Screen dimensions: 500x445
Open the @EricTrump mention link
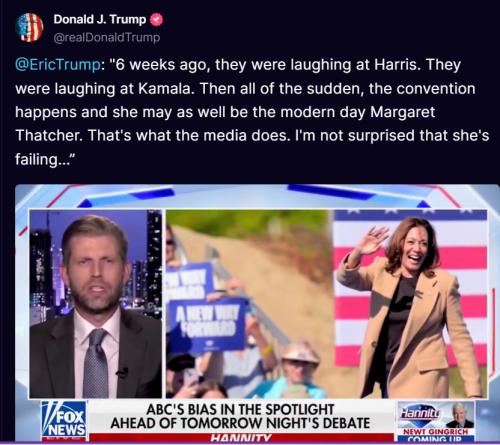57,64
